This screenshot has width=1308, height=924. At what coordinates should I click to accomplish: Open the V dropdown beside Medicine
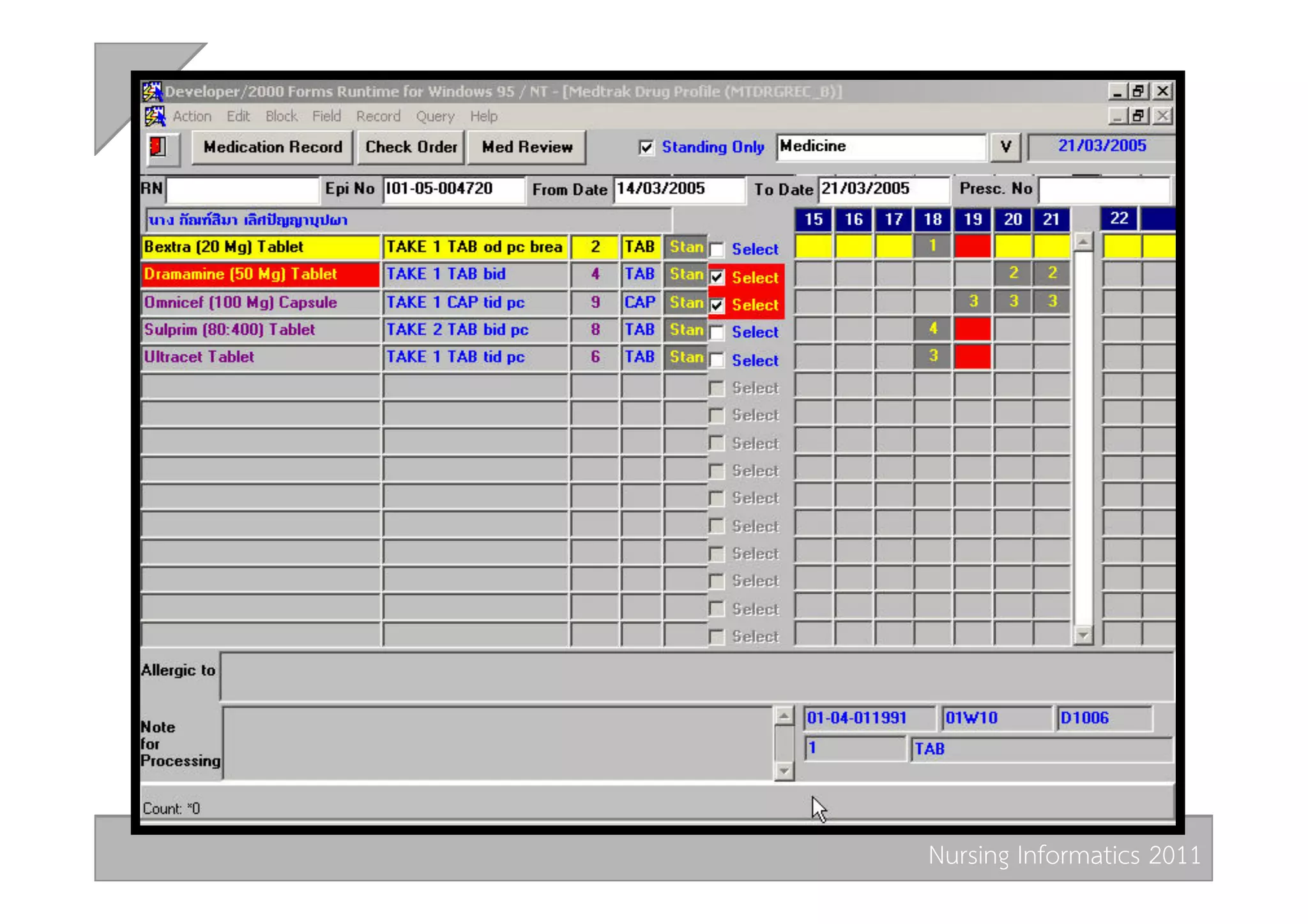coord(1005,147)
